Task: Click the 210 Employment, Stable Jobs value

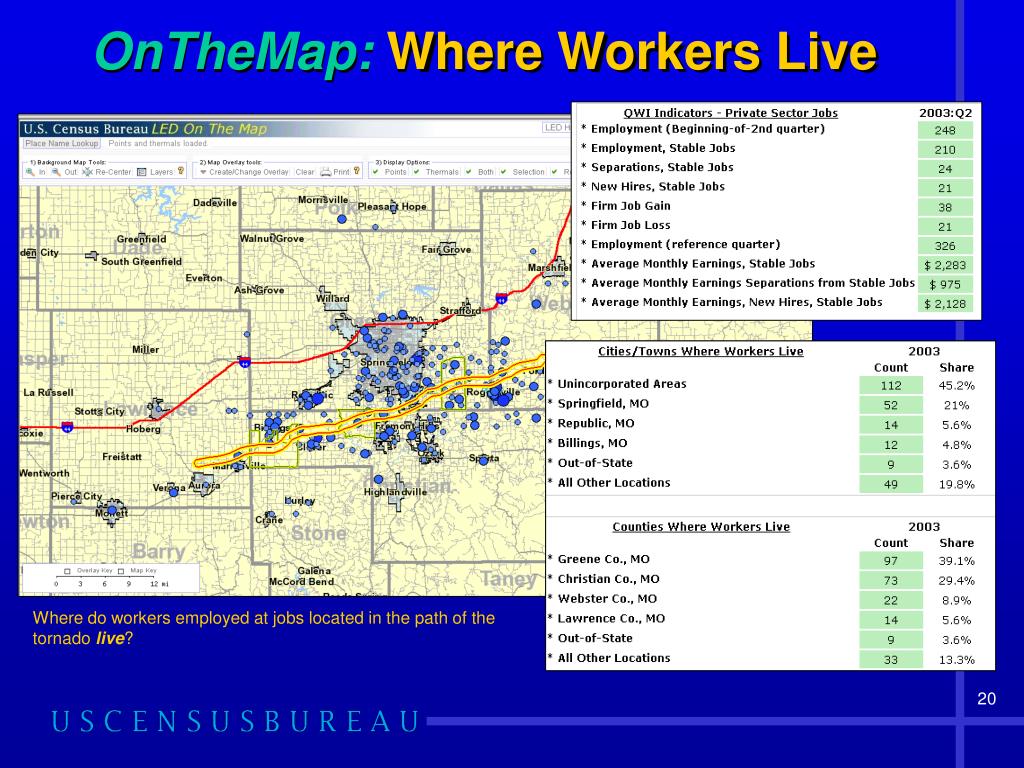Action: [x=944, y=150]
